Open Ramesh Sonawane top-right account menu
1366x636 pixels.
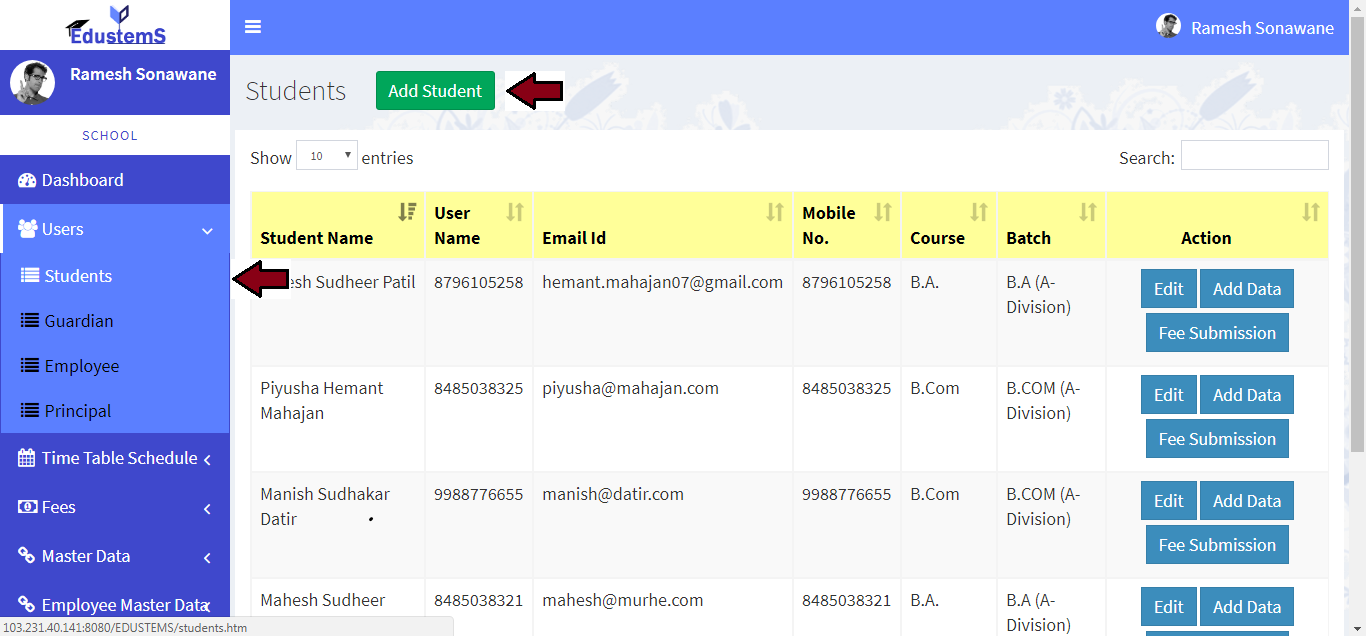click(x=1245, y=27)
